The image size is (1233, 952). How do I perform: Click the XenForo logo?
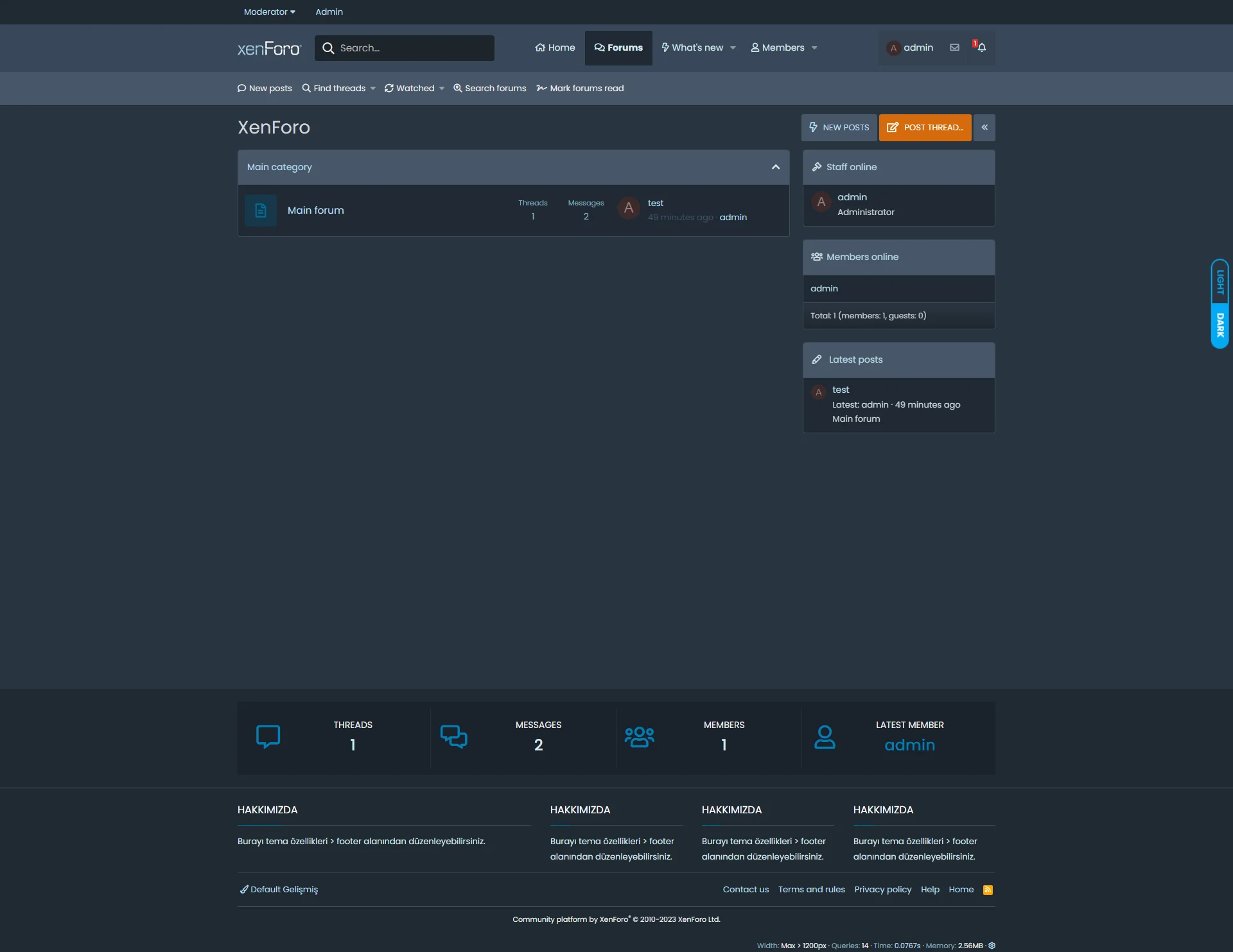click(x=269, y=48)
